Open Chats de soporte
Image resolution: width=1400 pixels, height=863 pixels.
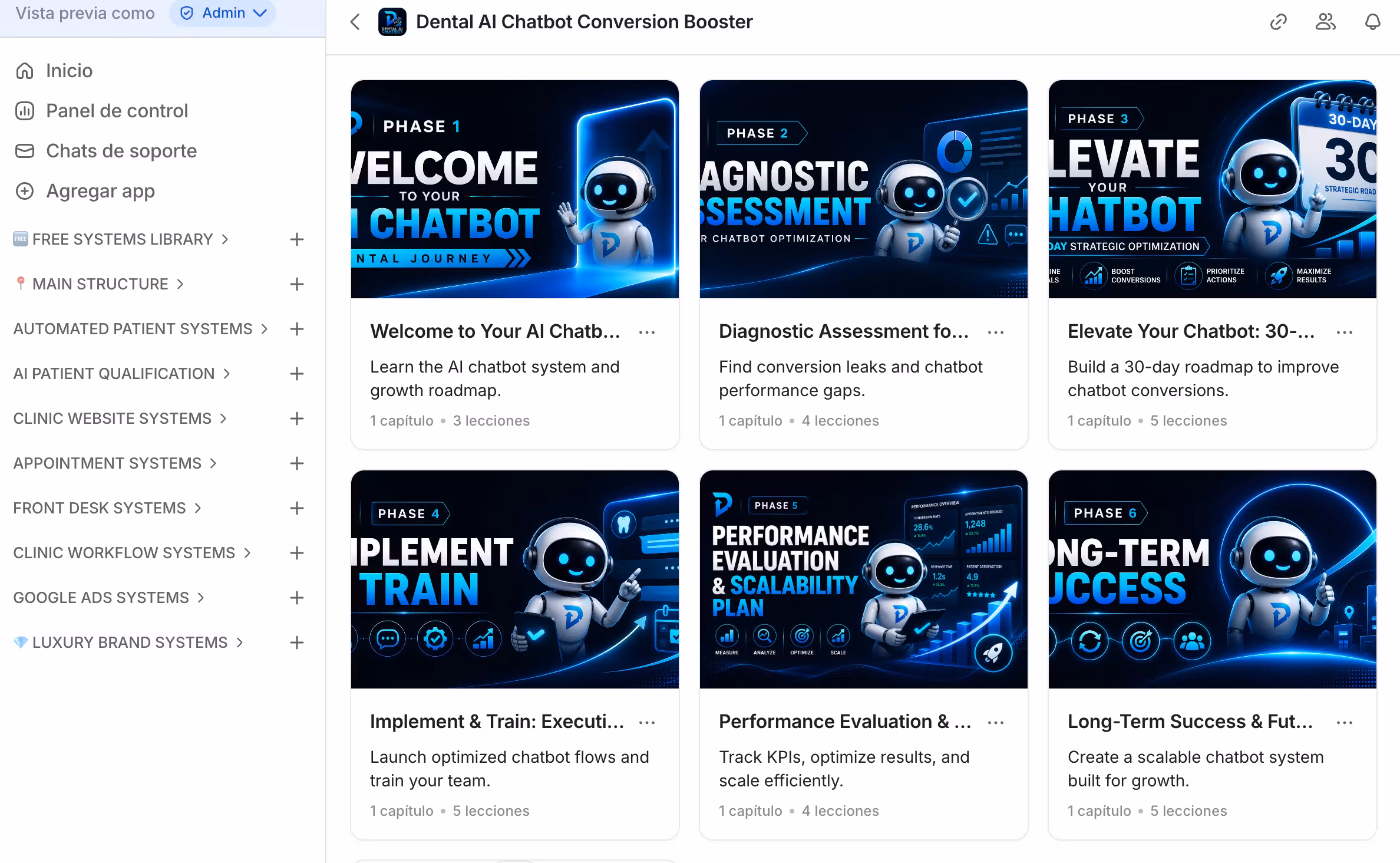[x=106, y=151]
